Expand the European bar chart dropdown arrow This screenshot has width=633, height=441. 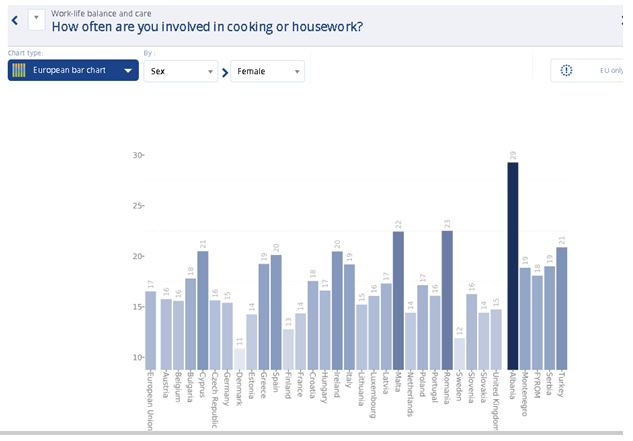coord(129,71)
